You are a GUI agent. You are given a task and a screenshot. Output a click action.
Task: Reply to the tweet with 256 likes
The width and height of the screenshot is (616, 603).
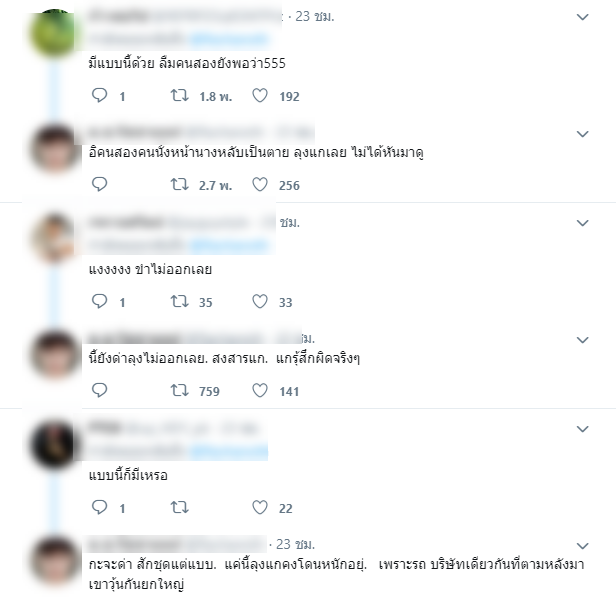pyautogui.click(x=99, y=184)
